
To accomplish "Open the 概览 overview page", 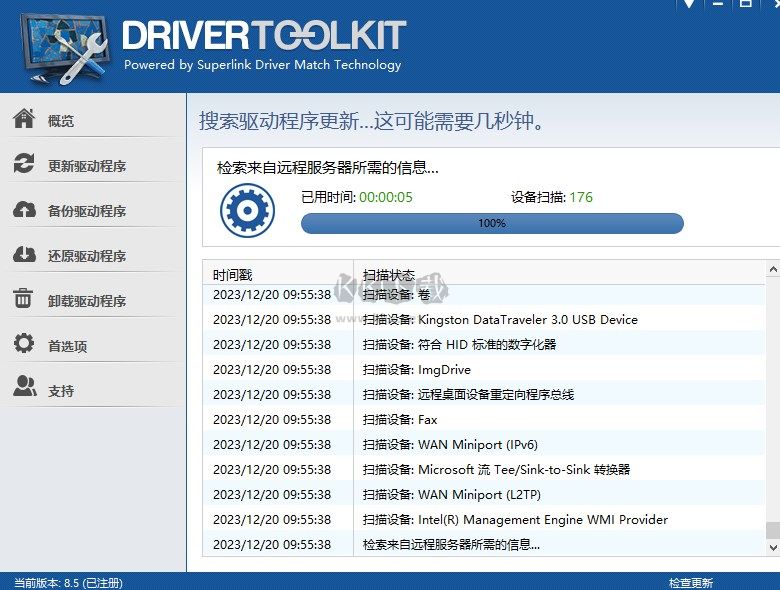I will (x=61, y=121).
